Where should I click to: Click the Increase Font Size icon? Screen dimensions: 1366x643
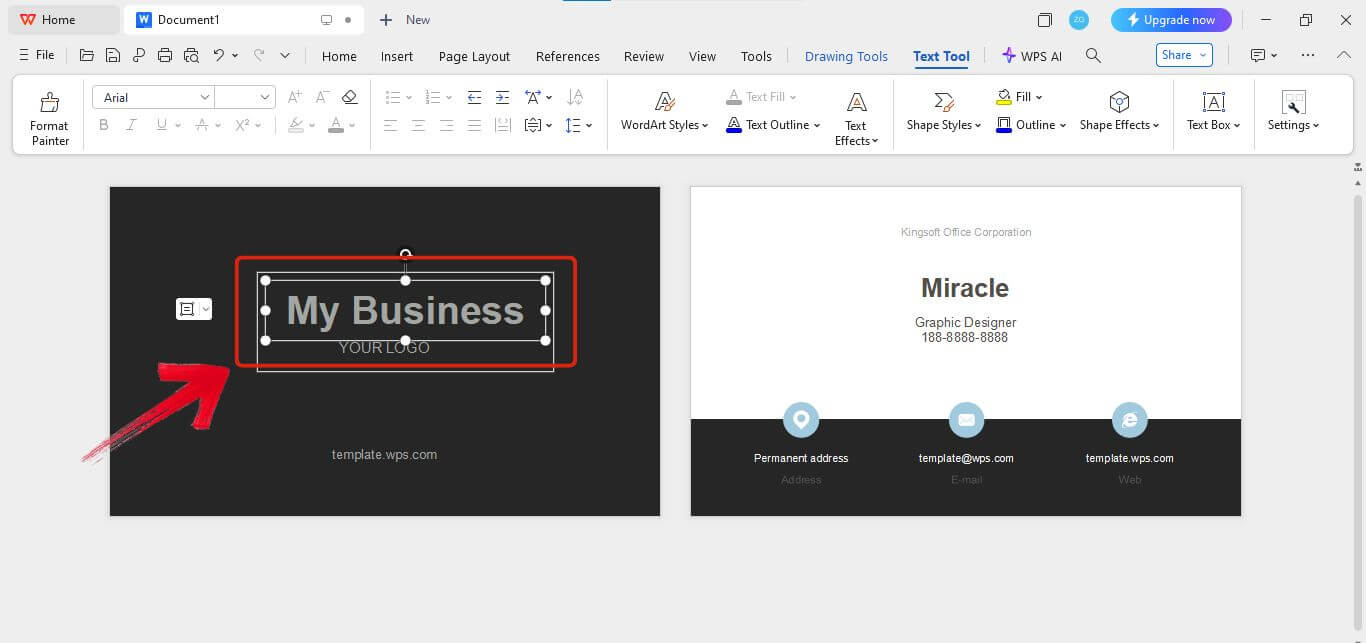click(x=294, y=97)
